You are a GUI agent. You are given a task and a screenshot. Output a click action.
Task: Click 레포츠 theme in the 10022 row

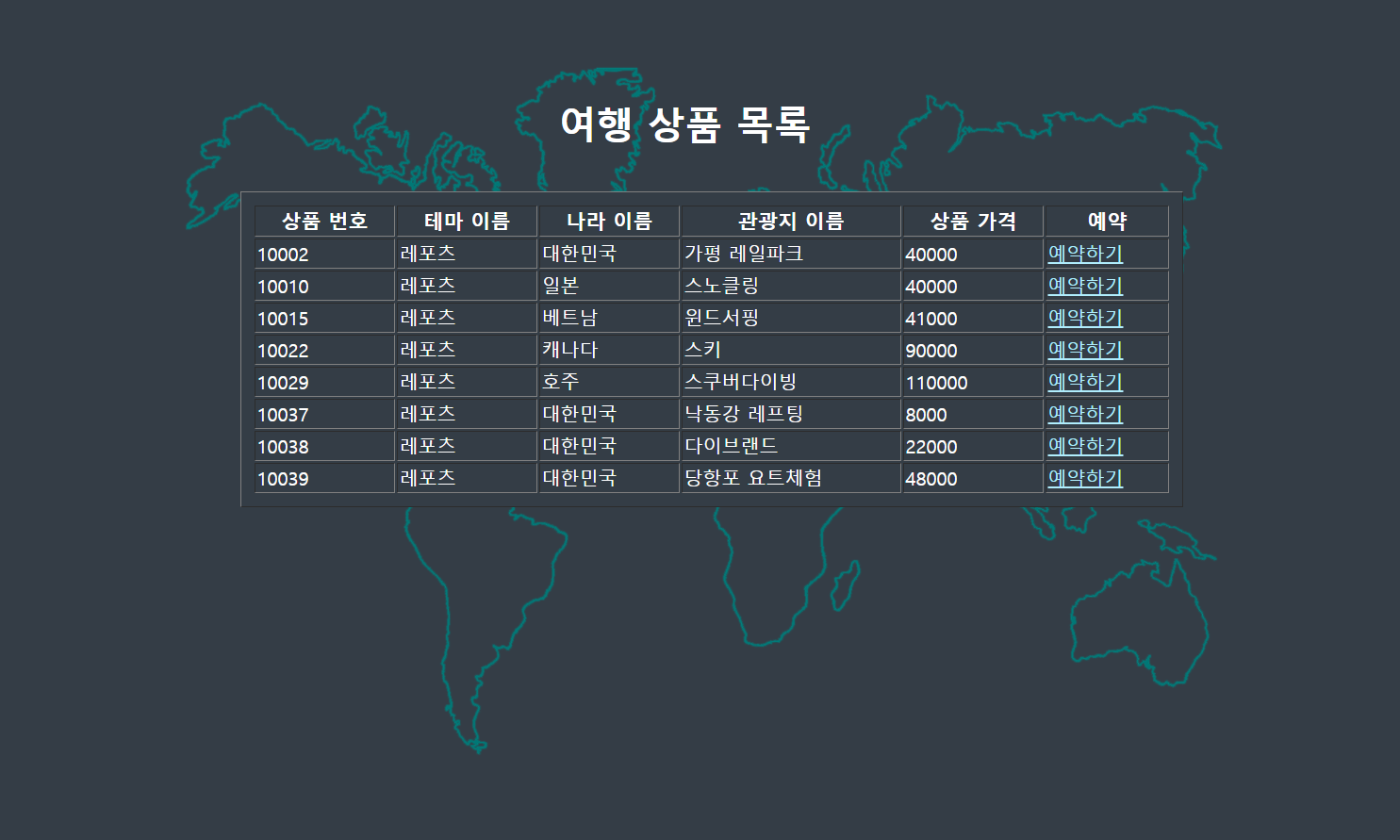coord(467,350)
